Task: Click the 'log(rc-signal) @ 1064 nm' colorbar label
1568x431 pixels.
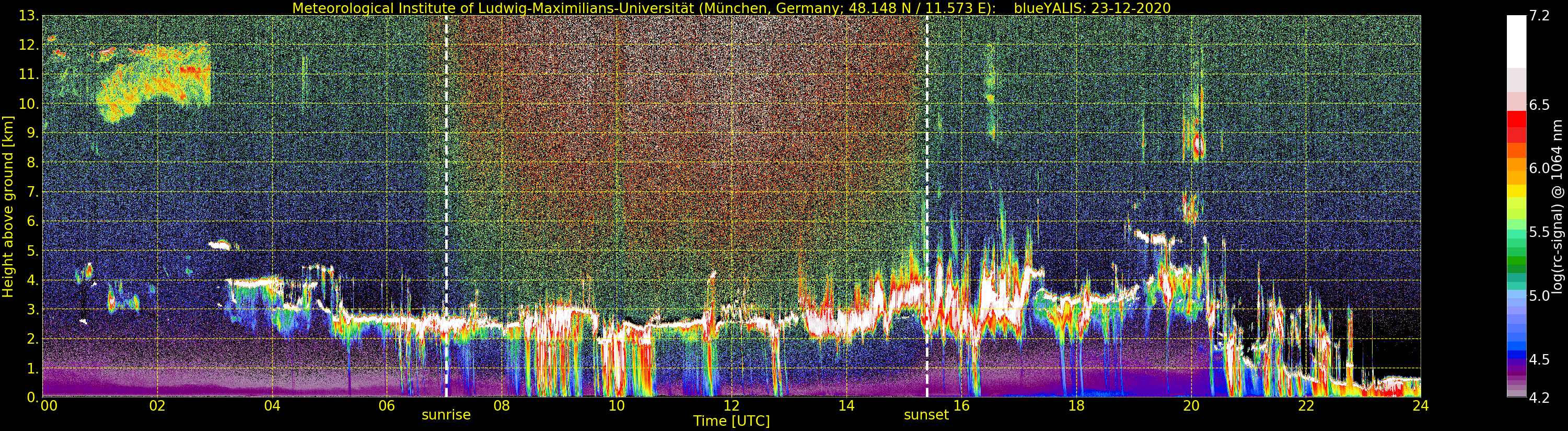Action: [x=1556, y=206]
